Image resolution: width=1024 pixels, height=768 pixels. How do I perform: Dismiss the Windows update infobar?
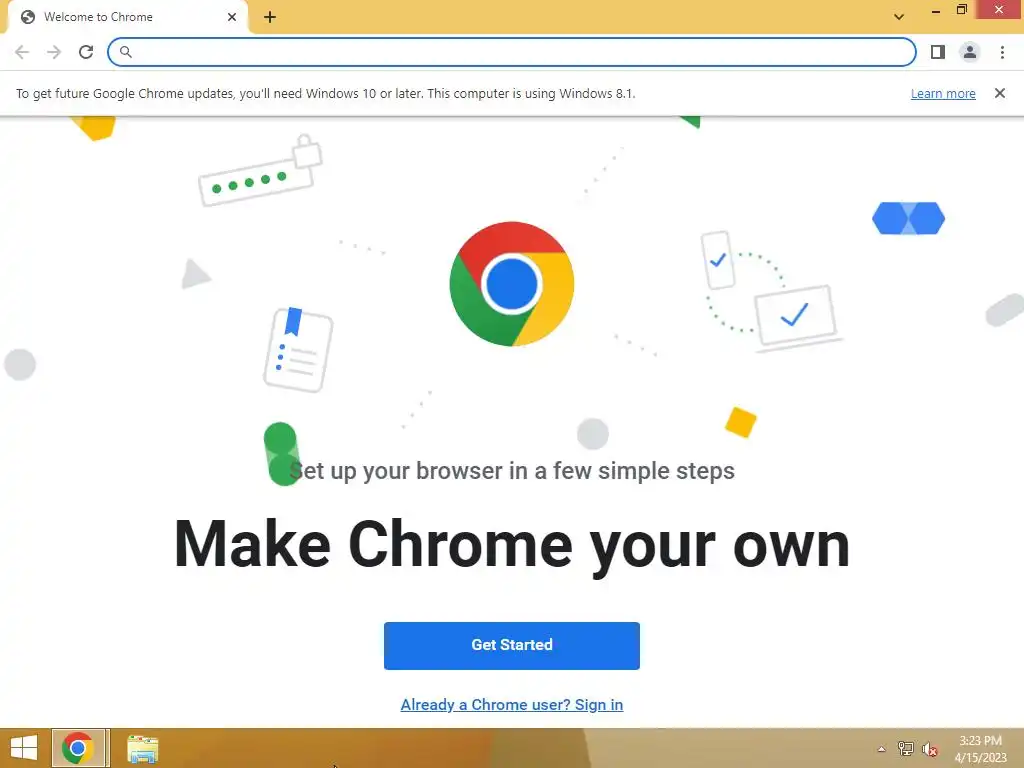(1000, 93)
